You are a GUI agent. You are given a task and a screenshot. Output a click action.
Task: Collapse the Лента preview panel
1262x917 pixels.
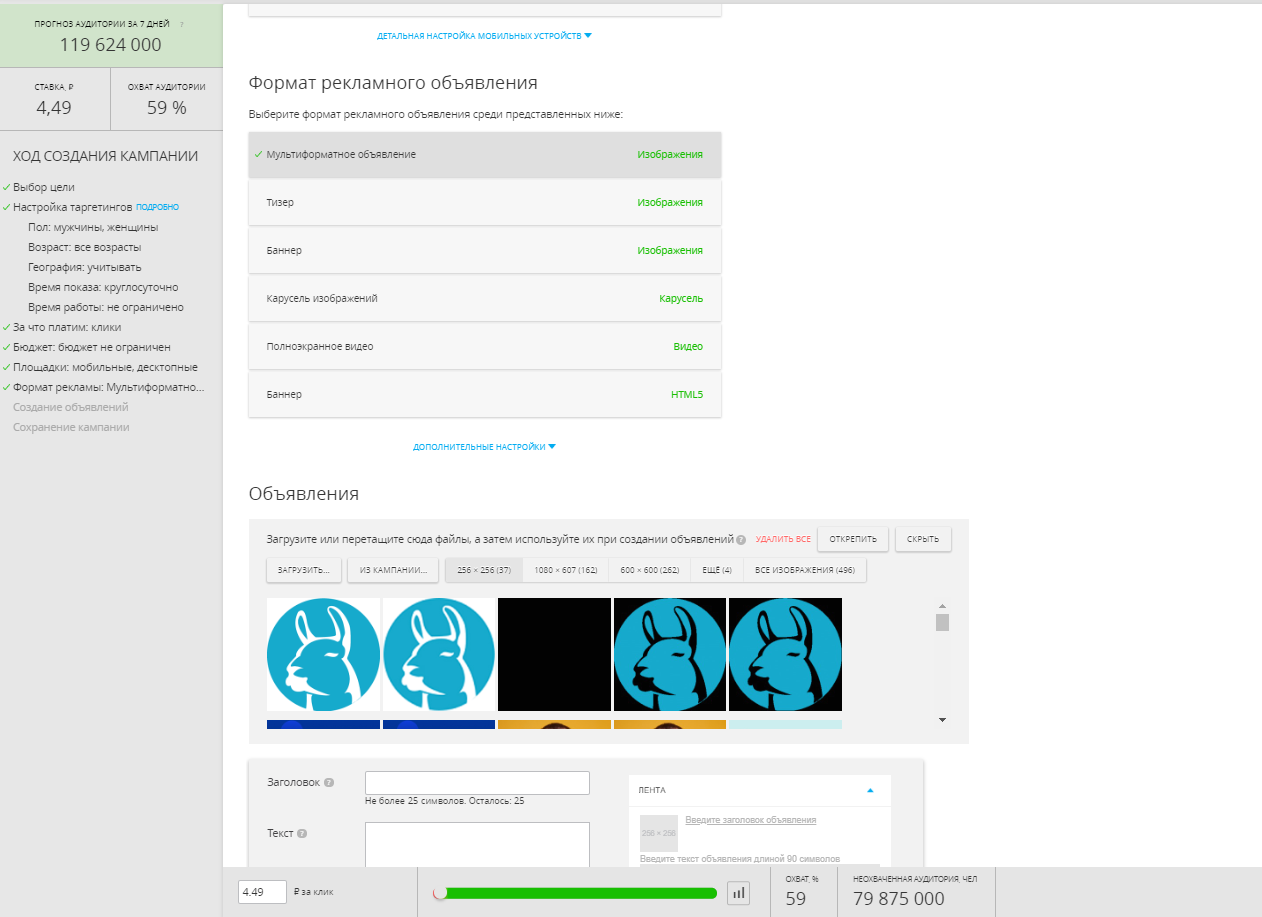pos(870,790)
